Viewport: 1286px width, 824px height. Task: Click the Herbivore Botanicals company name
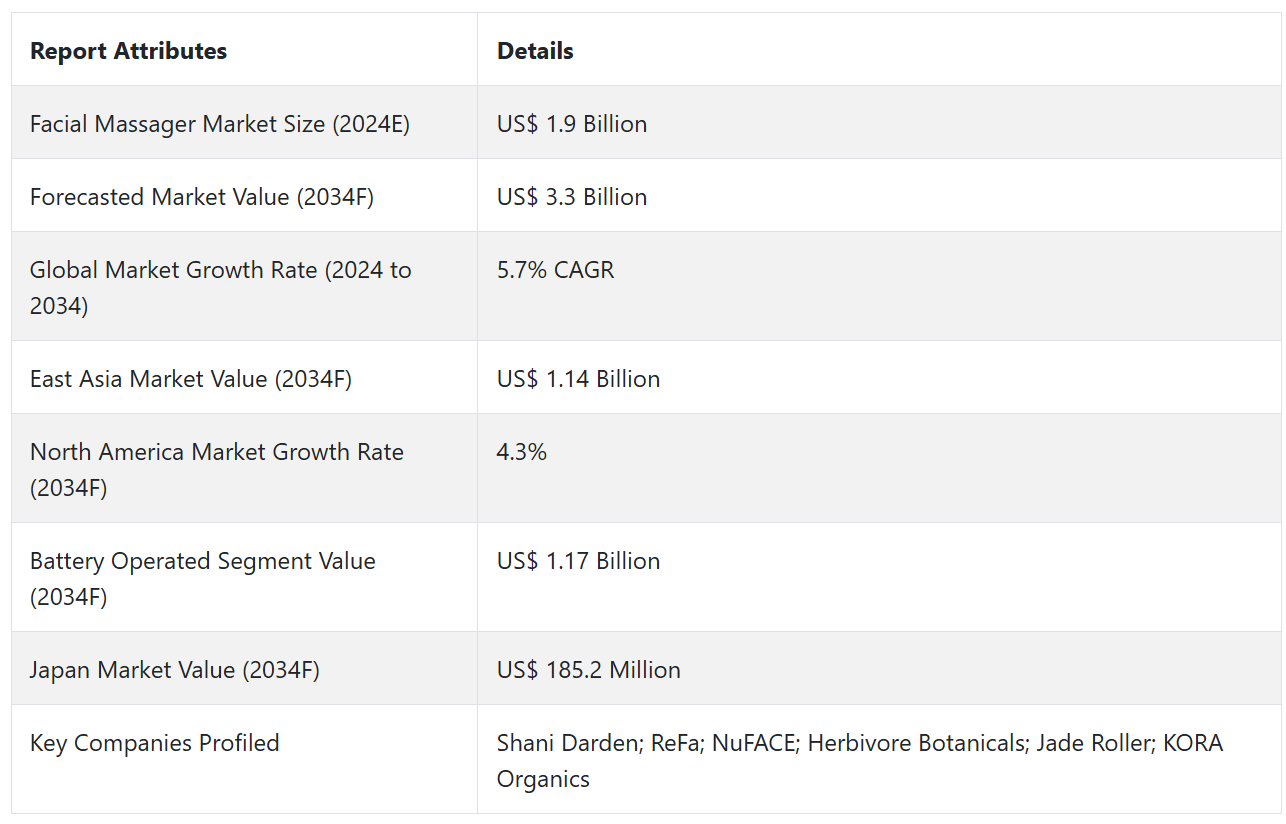[914, 743]
